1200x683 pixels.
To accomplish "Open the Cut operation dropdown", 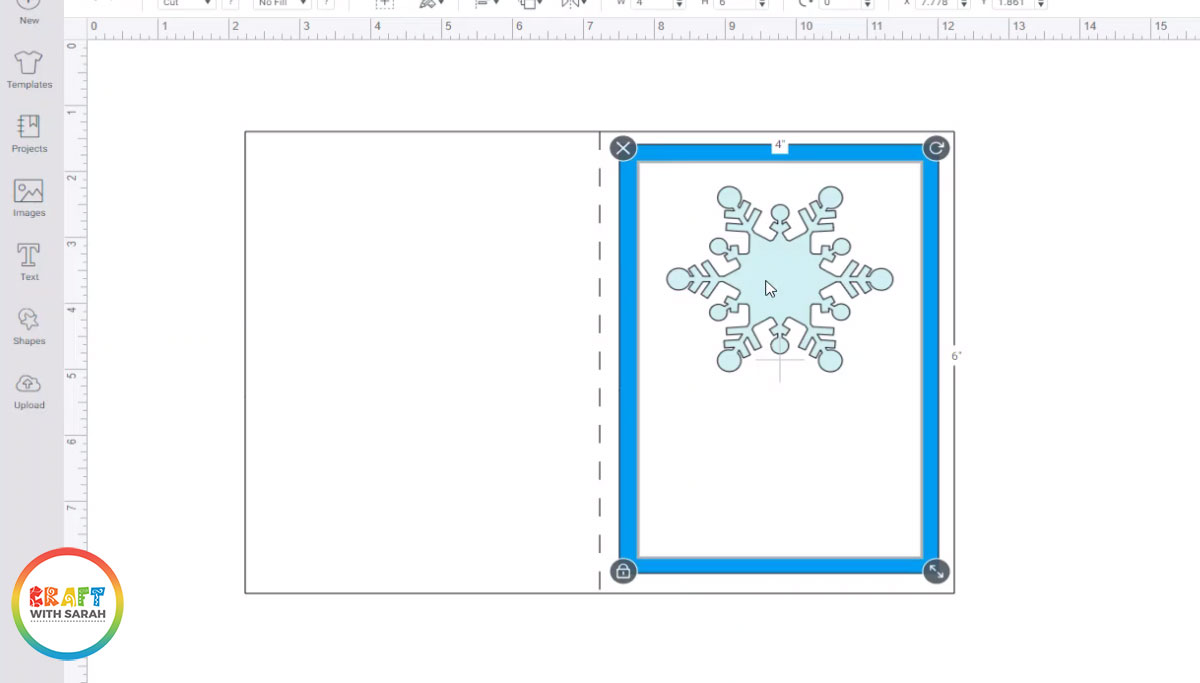I will coord(185,3).
